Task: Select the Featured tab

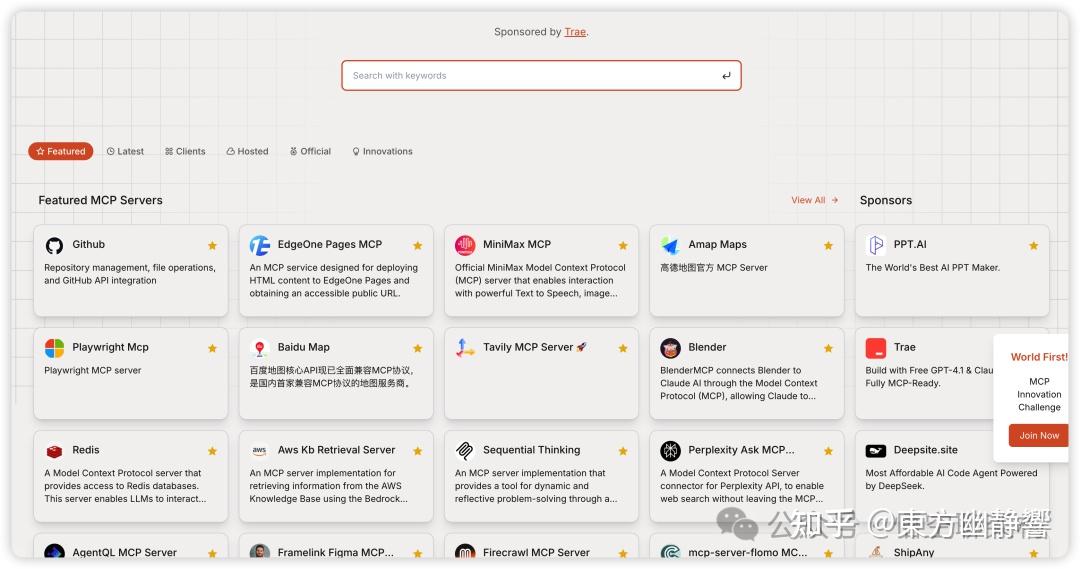Action: coord(61,151)
